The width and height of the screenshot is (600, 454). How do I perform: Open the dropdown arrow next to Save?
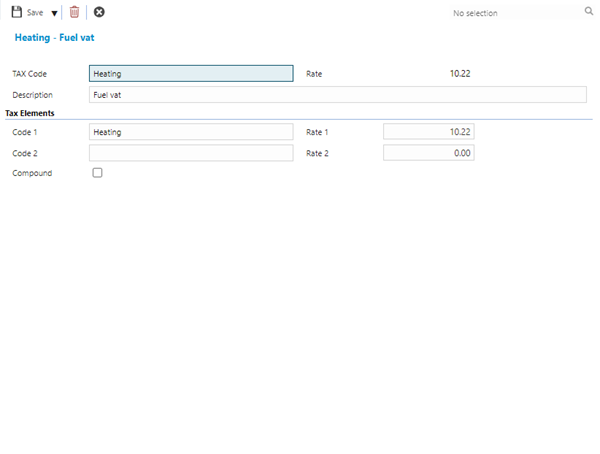tap(54, 13)
